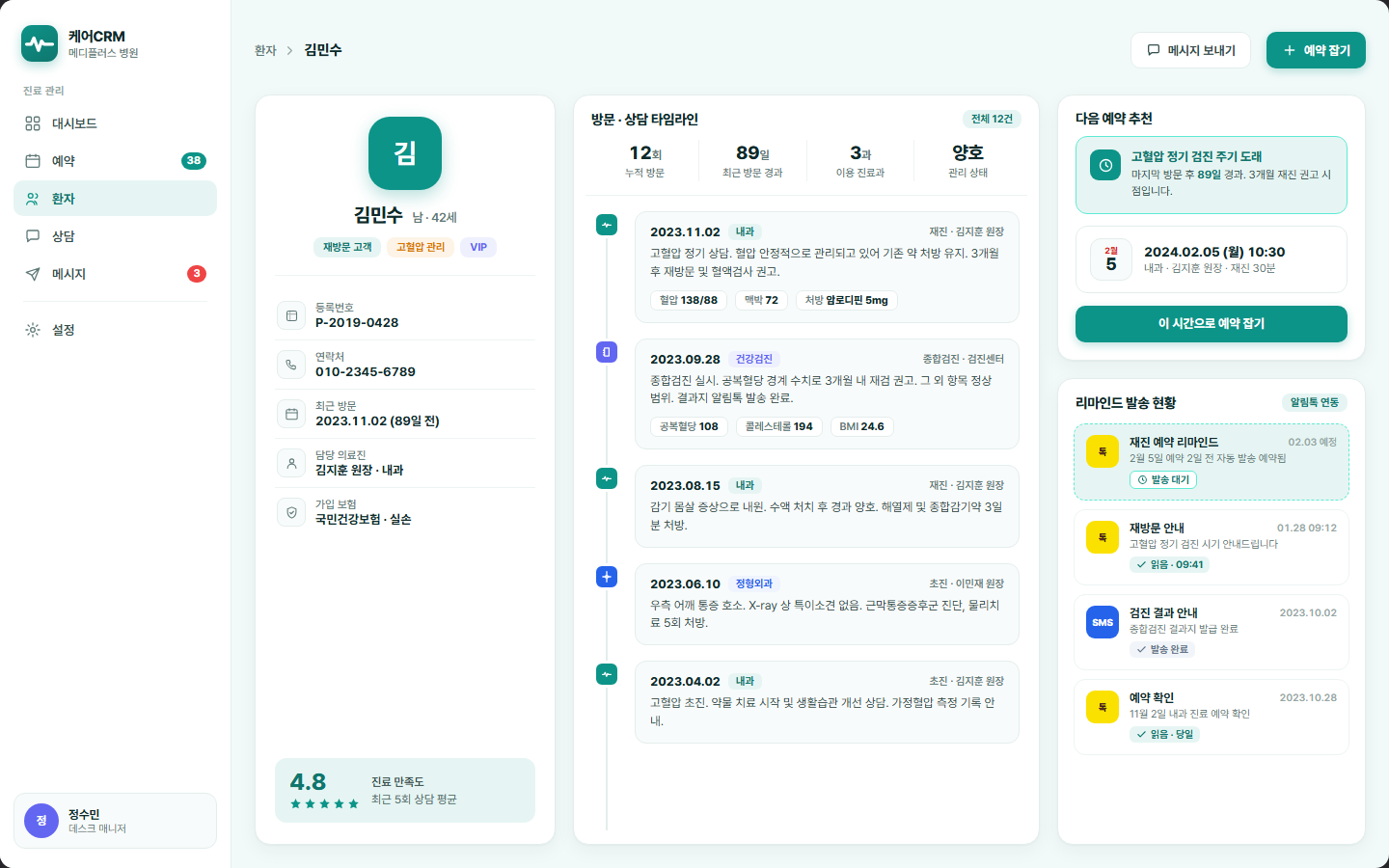Select 환자 in the sidebar
This screenshot has height=868, width=1389.
(115, 199)
